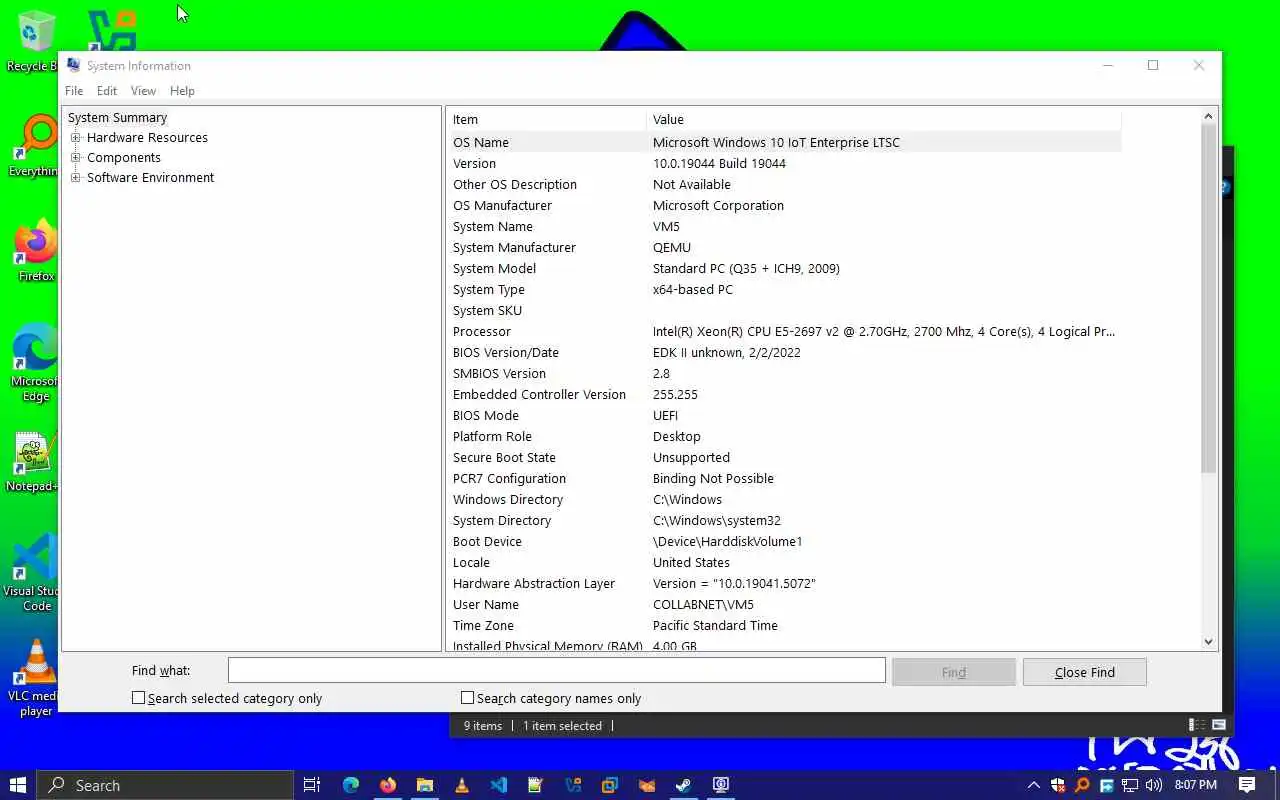Open the Microsoft Edge desktop shortcut

click(x=34, y=362)
